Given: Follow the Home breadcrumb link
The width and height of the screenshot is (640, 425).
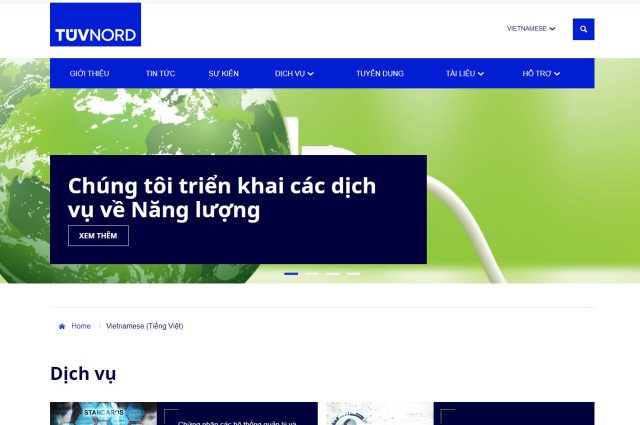Looking at the screenshot, I should (81, 326).
